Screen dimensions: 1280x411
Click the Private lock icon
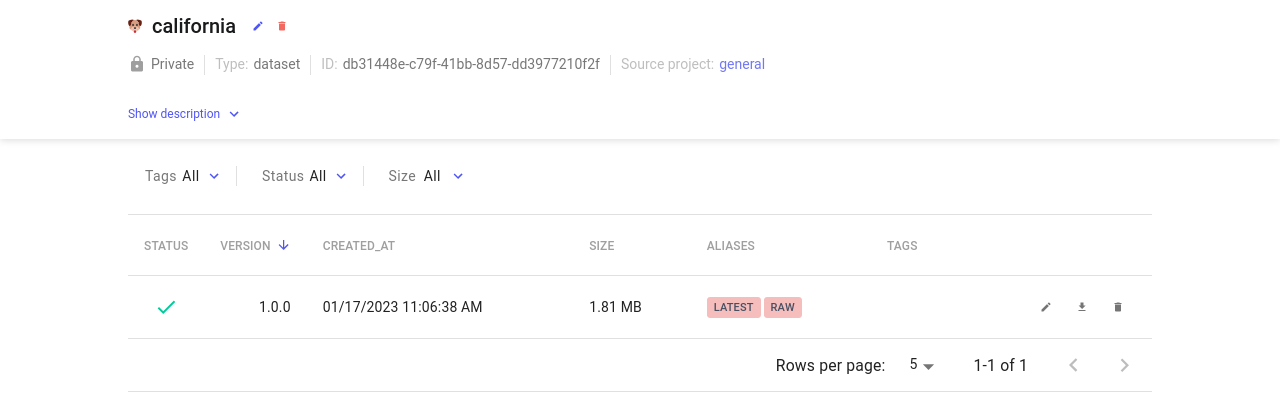137,64
